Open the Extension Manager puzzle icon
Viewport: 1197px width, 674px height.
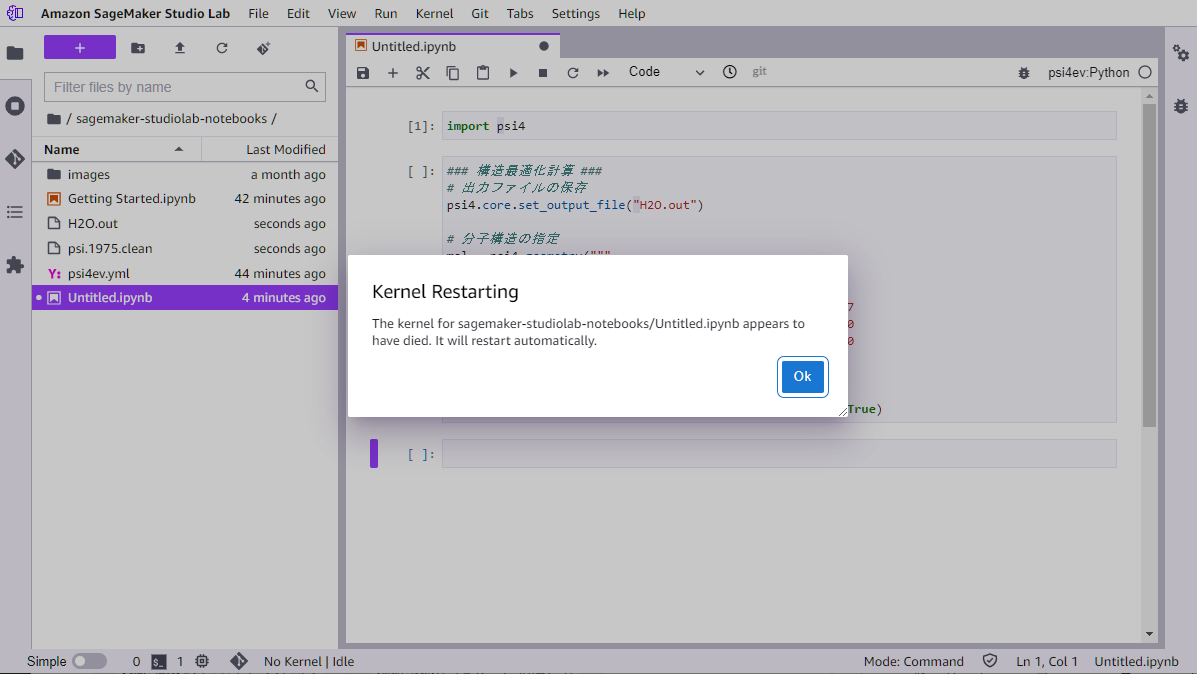(x=15, y=265)
